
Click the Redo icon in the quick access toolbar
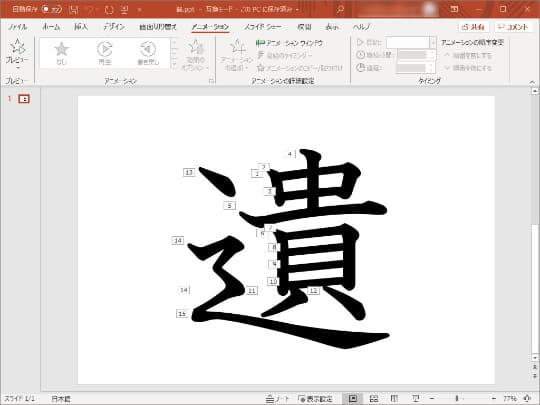109,10
